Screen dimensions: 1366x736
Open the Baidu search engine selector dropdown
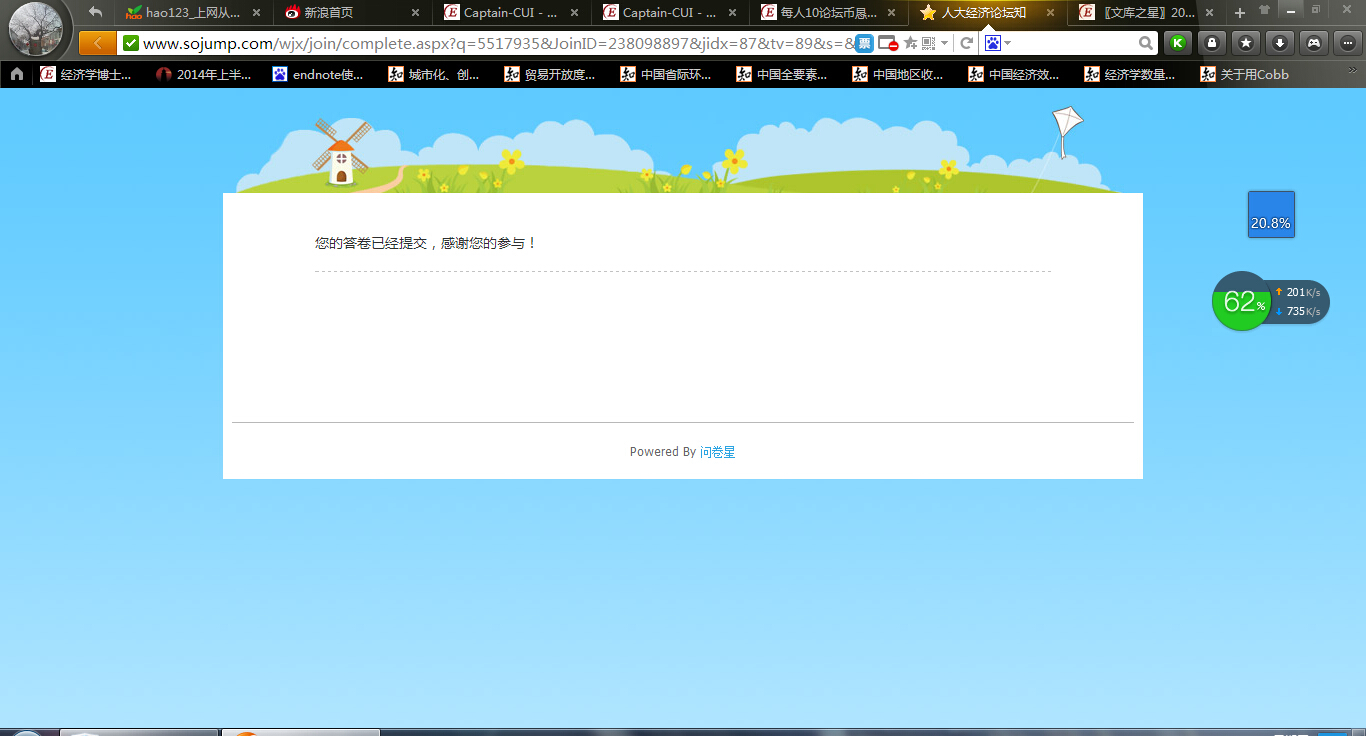[998, 43]
